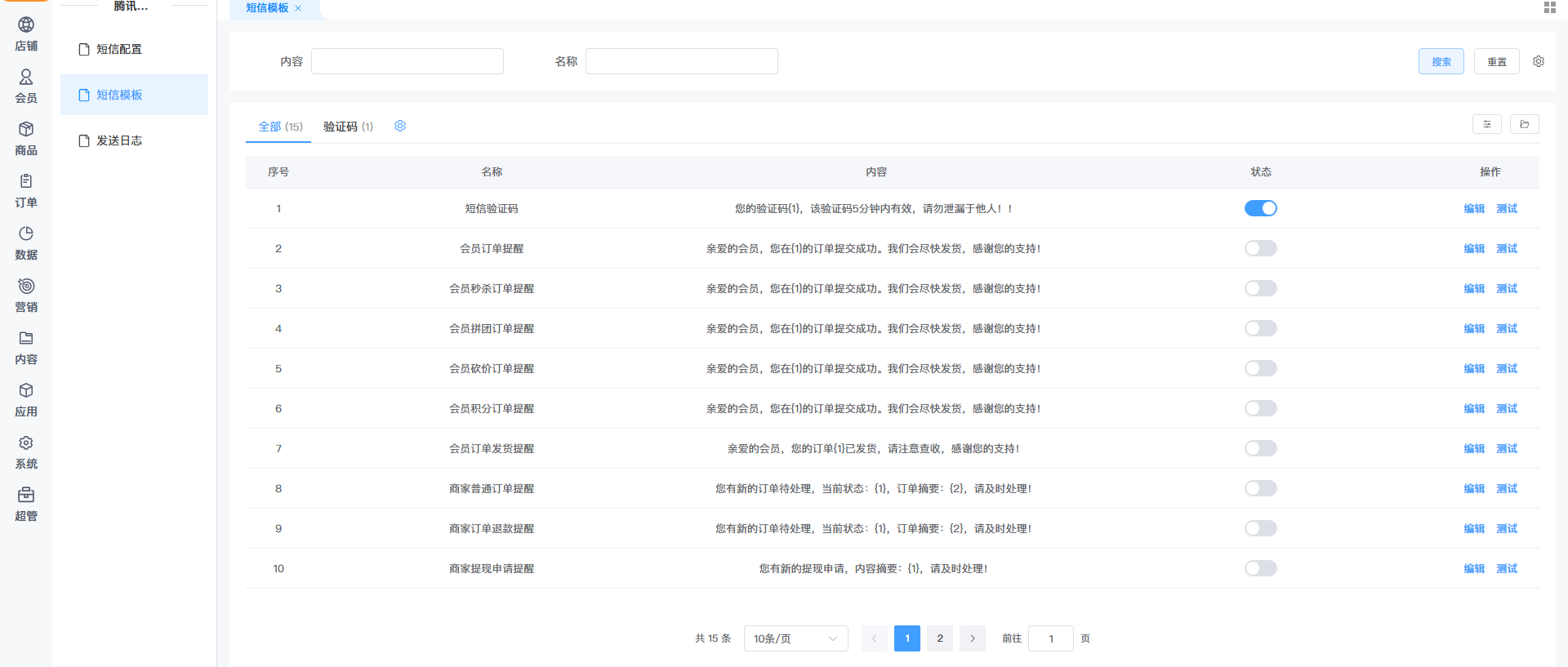This screenshot has height=667, width=1568.
Task: Enable the 会员砍价订单提醒 status switch
Action: [1261, 368]
